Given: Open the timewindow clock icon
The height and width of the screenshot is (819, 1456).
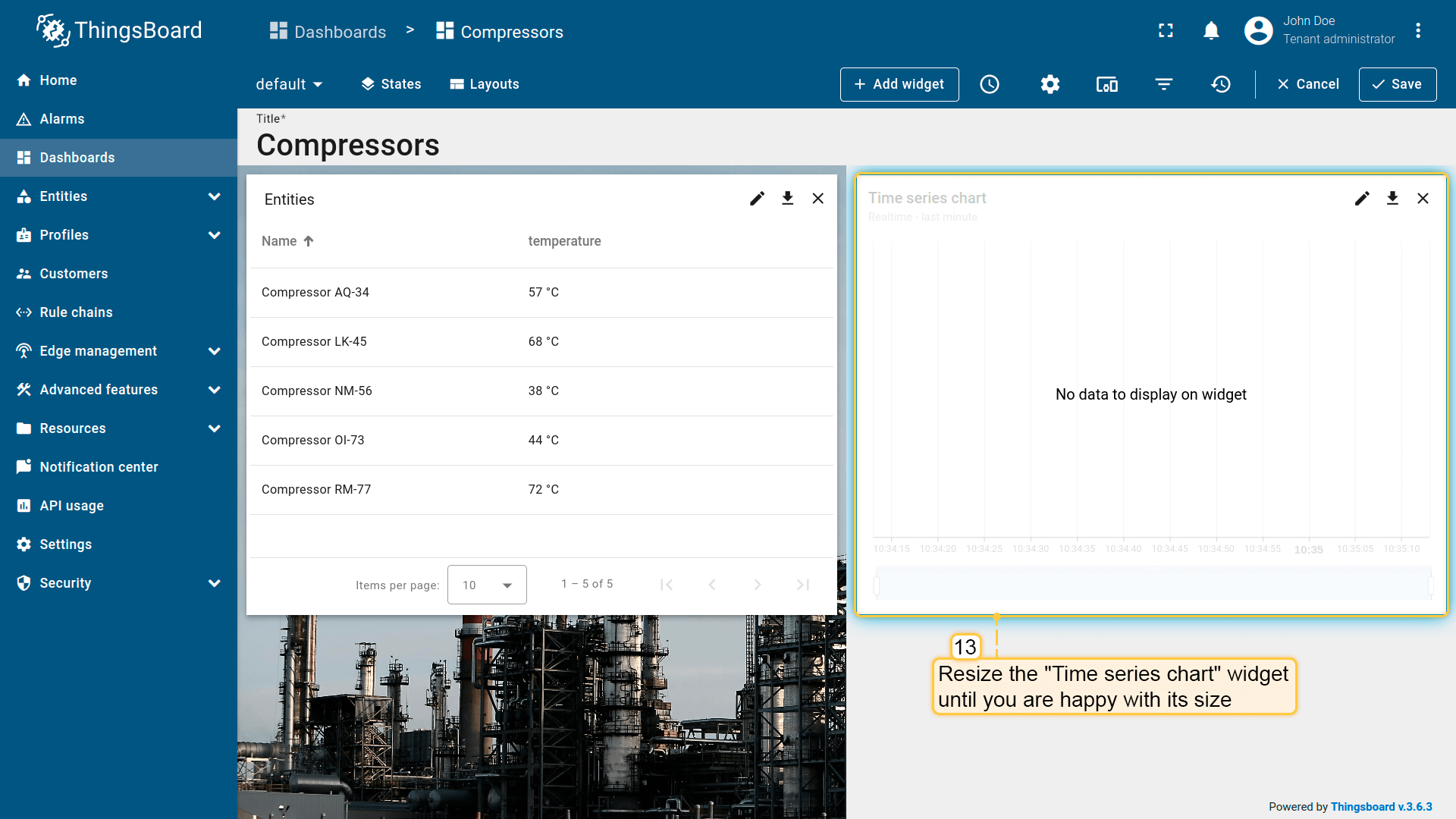Looking at the screenshot, I should pyautogui.click(x=989, y=84).
